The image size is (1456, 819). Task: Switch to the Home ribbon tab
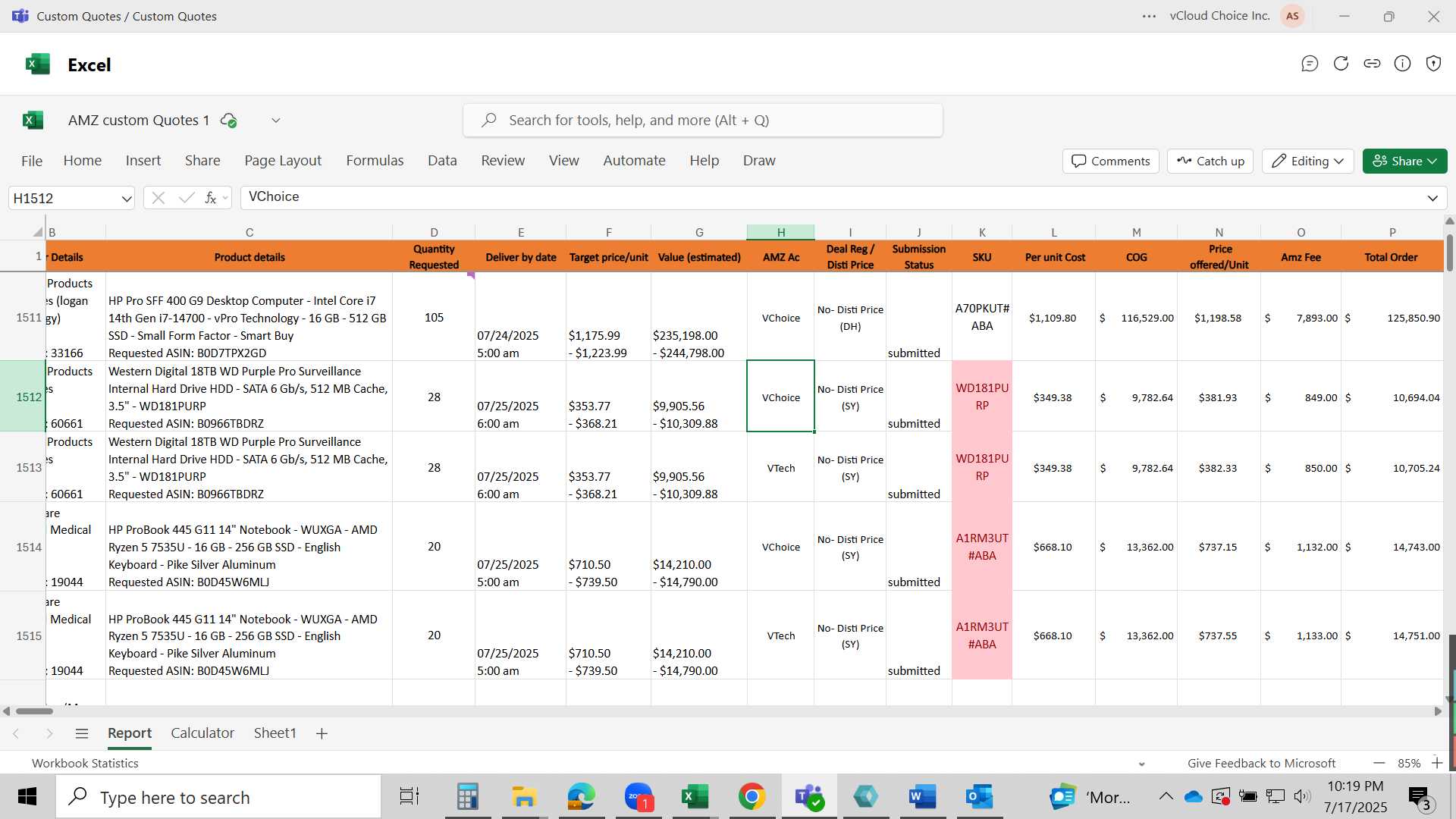83,161
